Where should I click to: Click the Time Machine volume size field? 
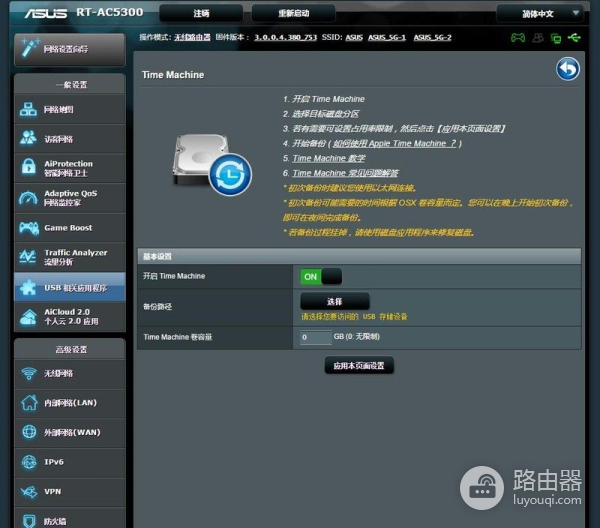pos(316,337)
